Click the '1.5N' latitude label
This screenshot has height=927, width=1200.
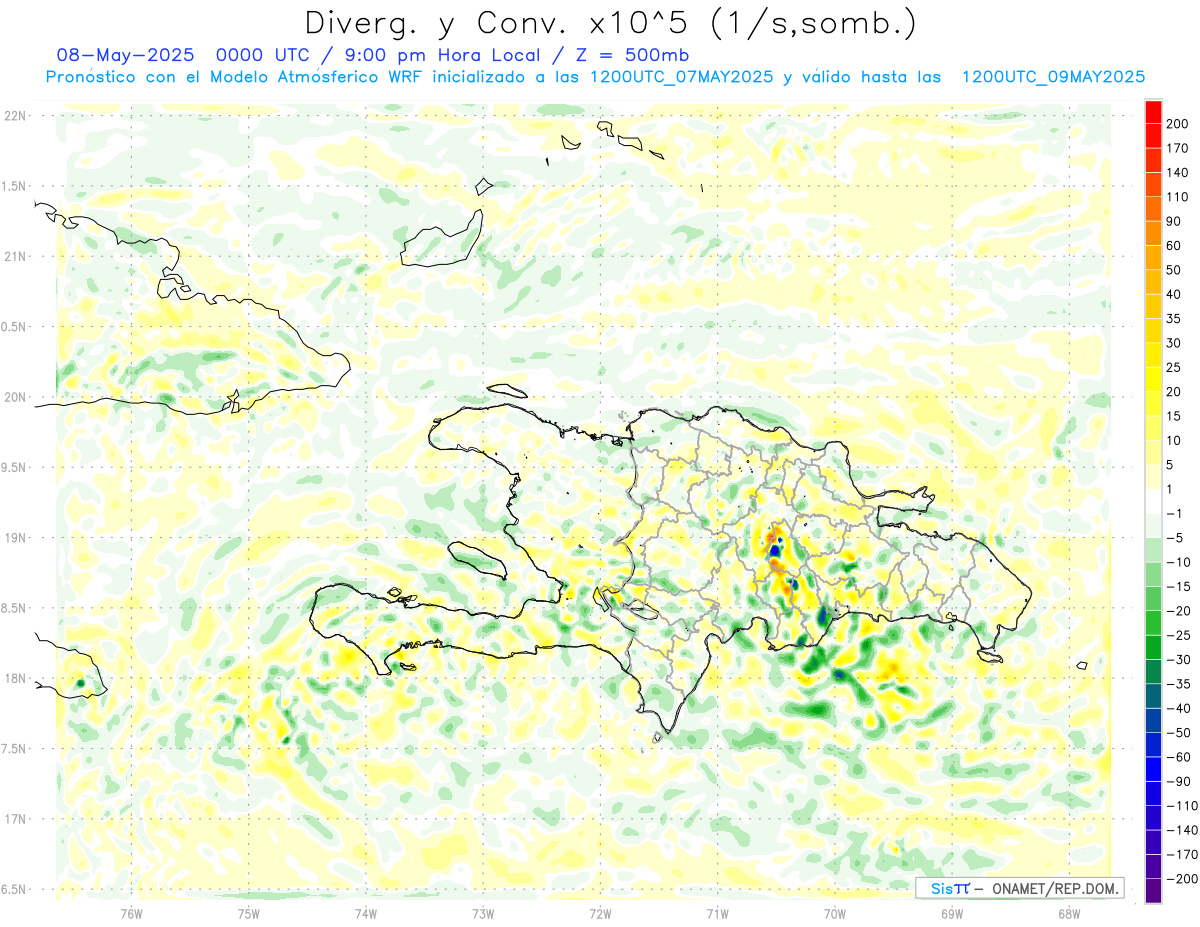[15, 186]
